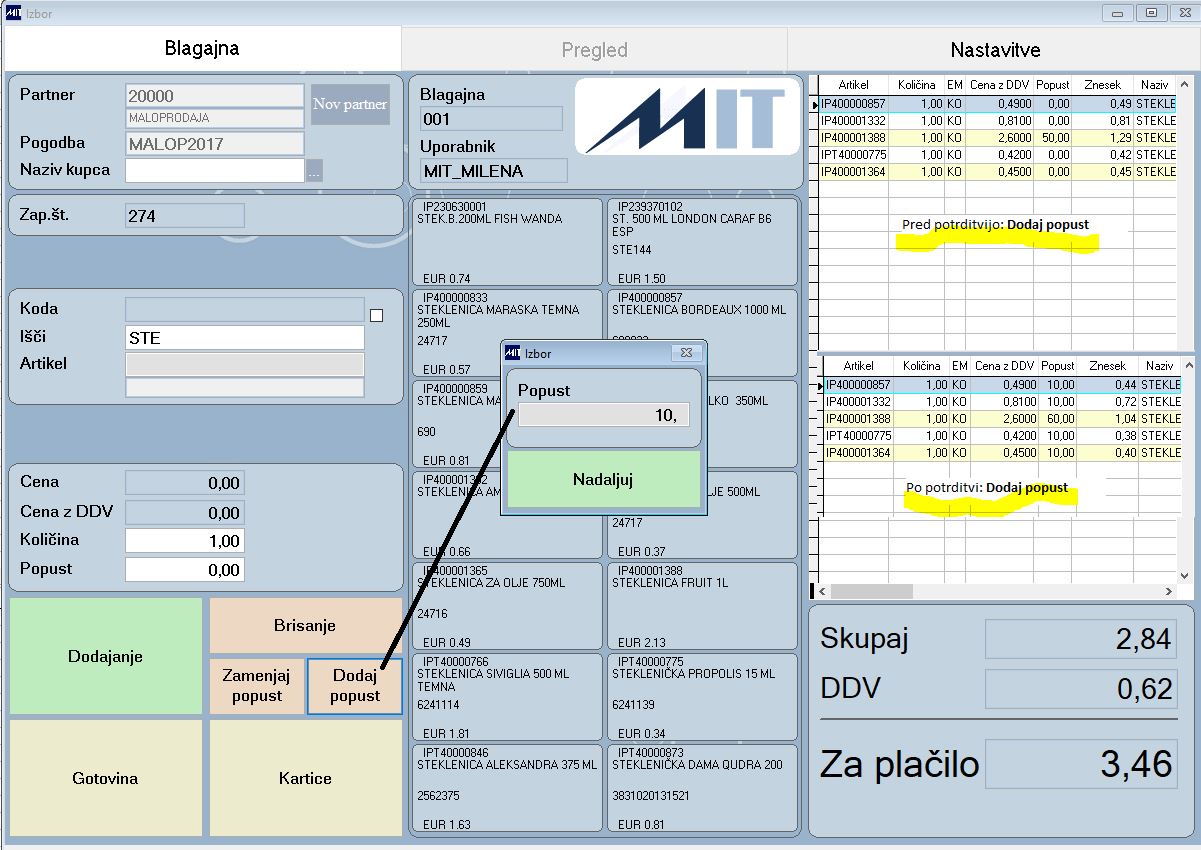Create a new partner with Nov partner
This screenshot has height=850, width=1201.
coord(350,104)
